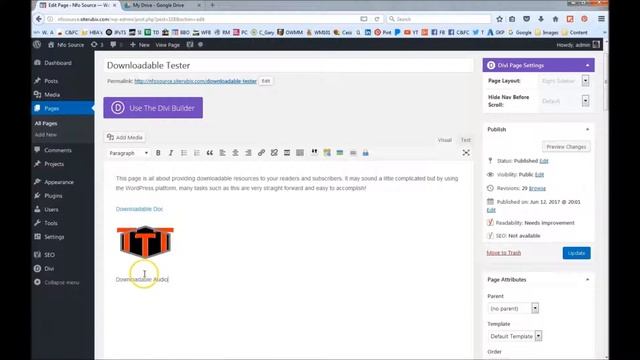
Task: Open the Firefox hamburger menu
Action: pyautogui.click(x=601, y=19)
